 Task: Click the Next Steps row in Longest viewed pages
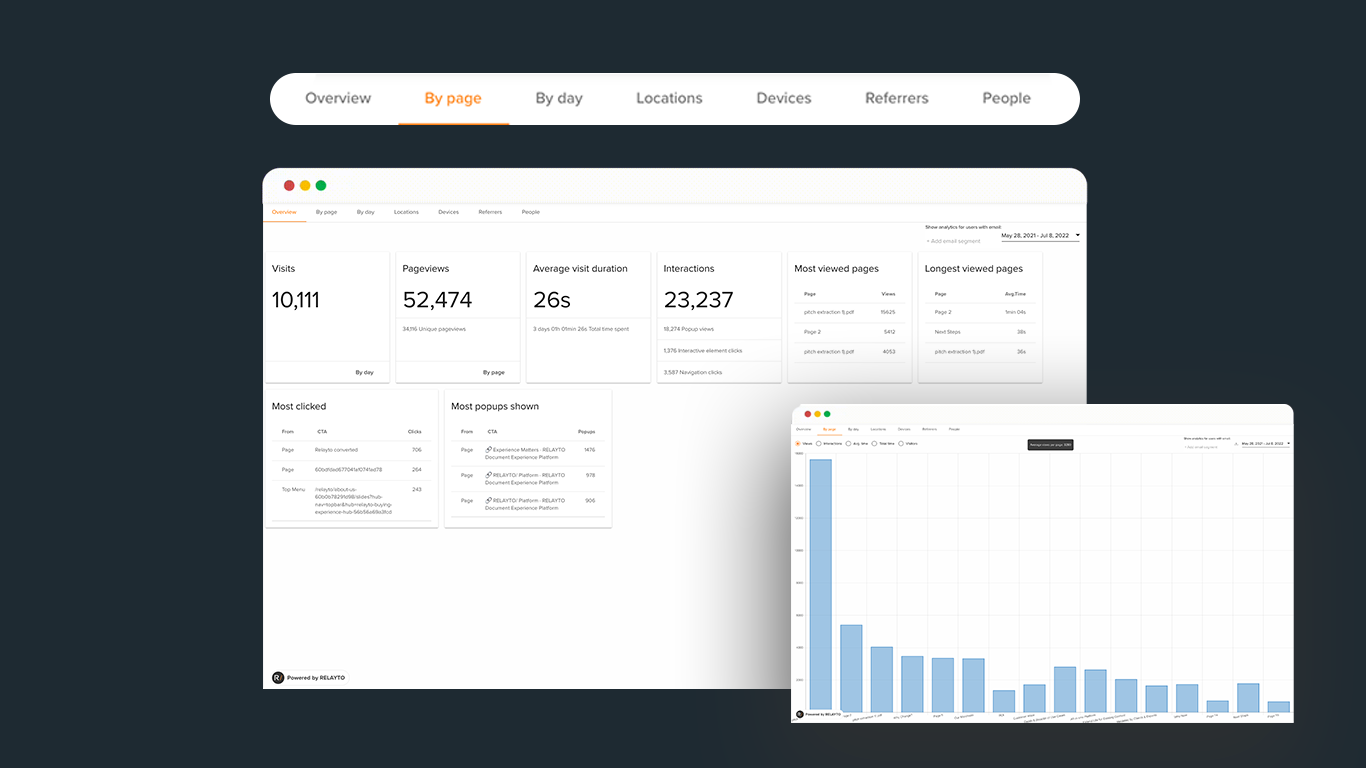[x=980, y=332]
